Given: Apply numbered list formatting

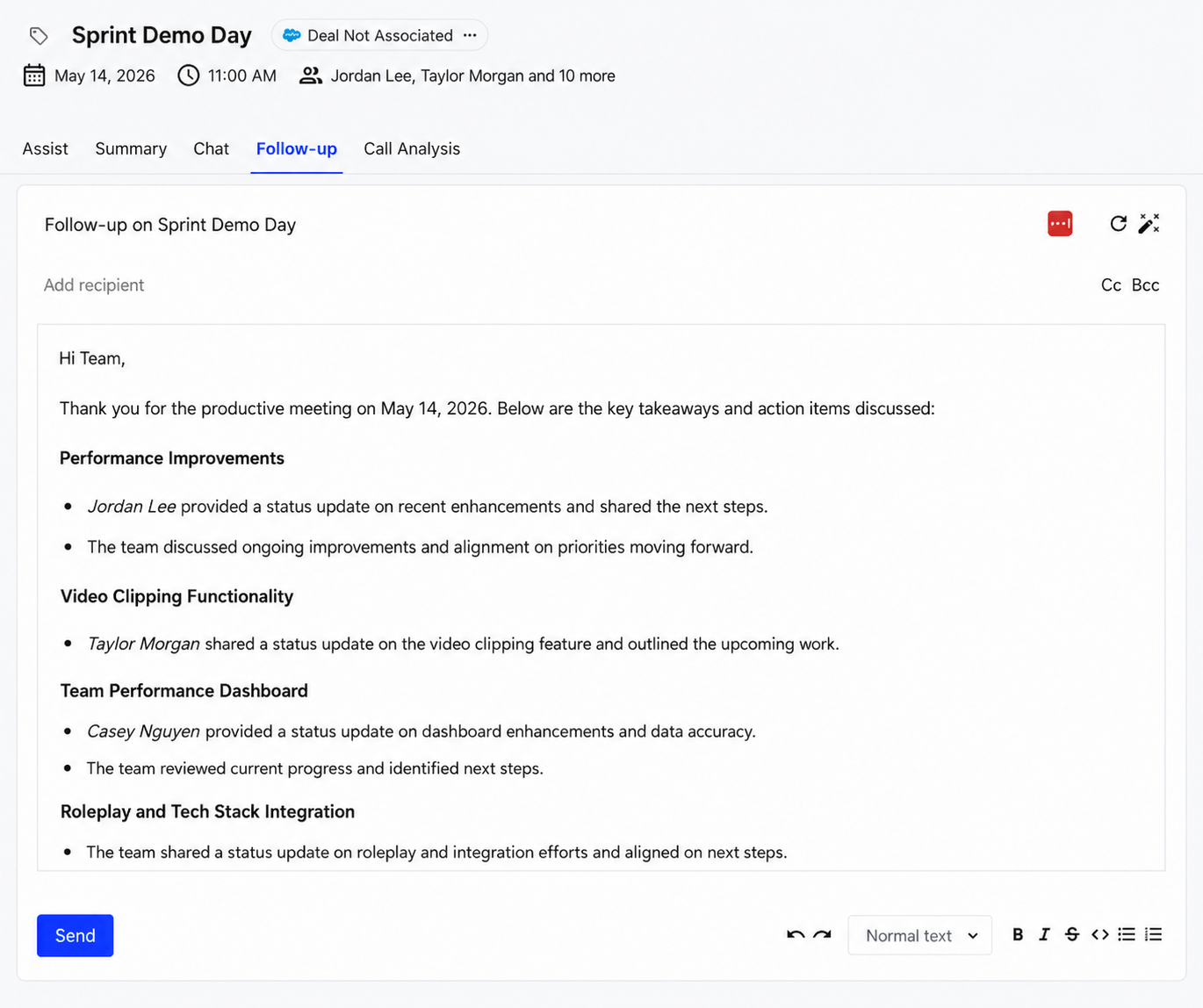Looking at the screenshot, I should [x=1153, y=934].
